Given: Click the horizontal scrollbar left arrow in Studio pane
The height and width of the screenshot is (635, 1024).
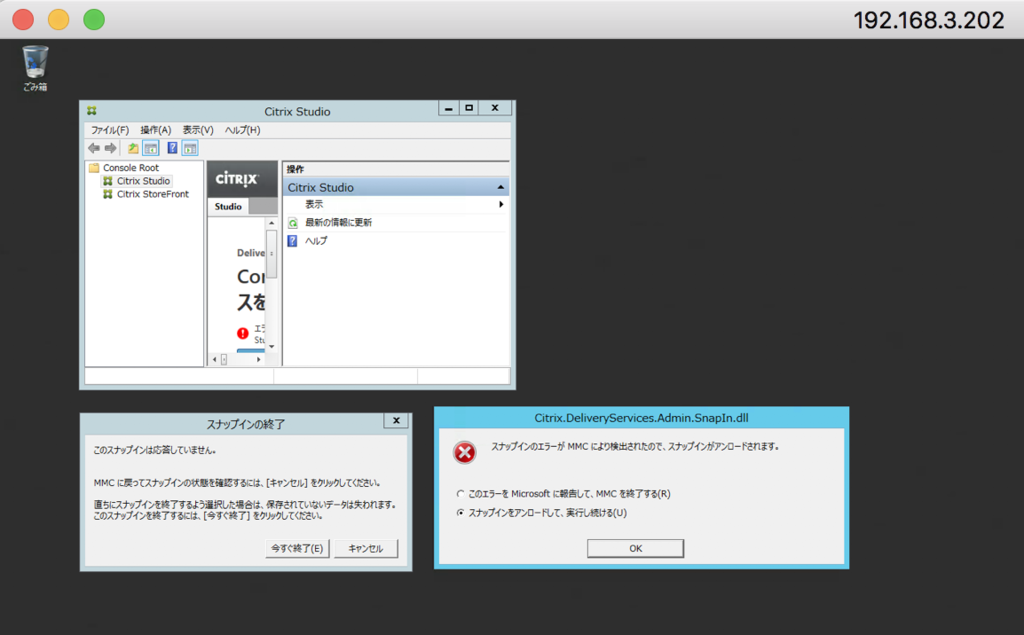Looking at the screenshot, I should point(214,359).
